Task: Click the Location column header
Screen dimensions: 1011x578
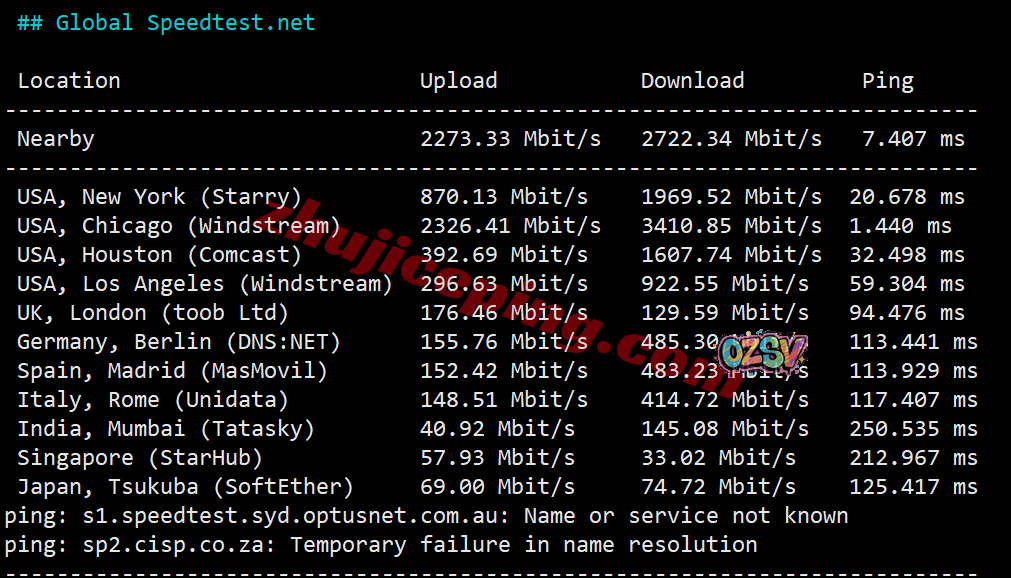Action: (69, 81)
